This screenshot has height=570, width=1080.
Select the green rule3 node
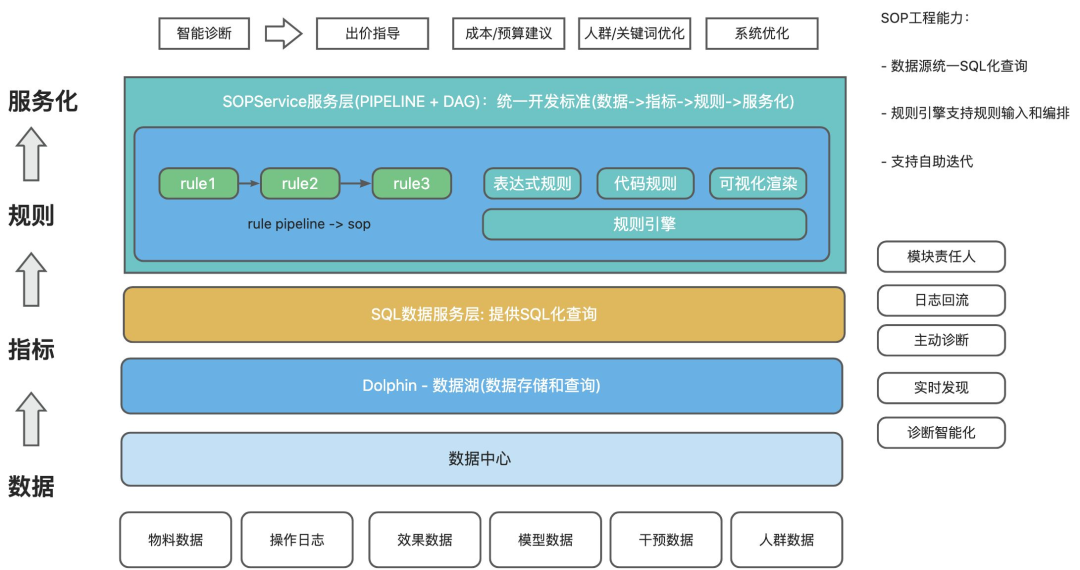[x=412, y=184]
